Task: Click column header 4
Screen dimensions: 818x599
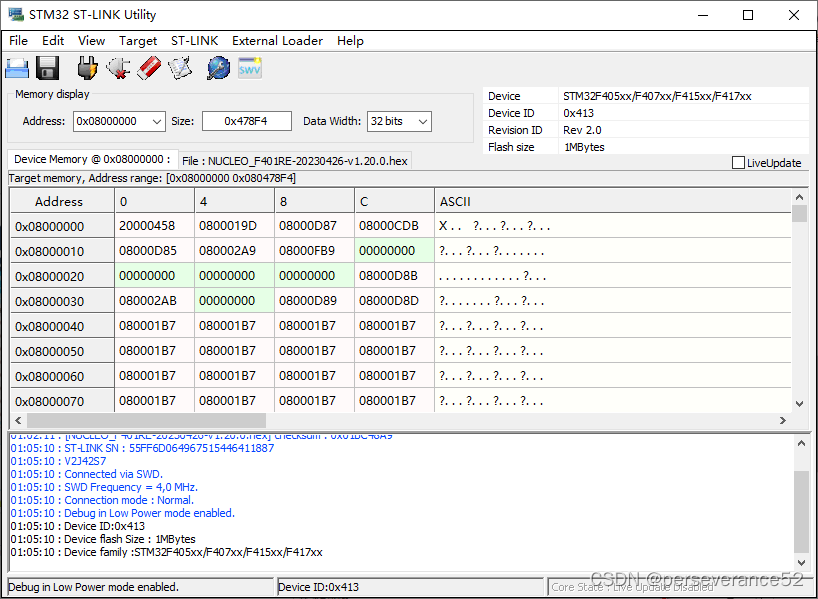Action: click(x=234, y=201)
